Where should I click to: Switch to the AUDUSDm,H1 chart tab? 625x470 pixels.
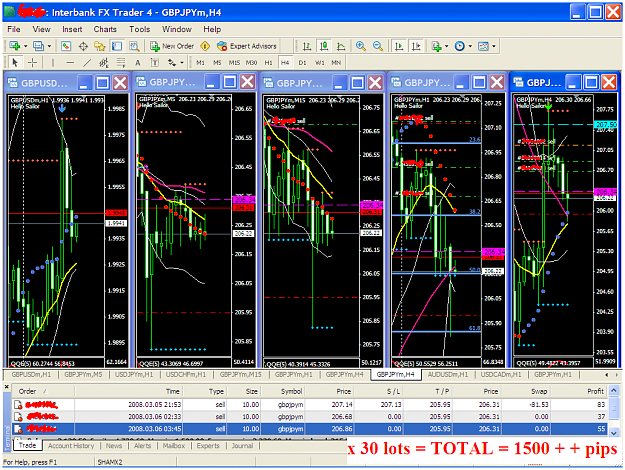[x=448, y=374]
